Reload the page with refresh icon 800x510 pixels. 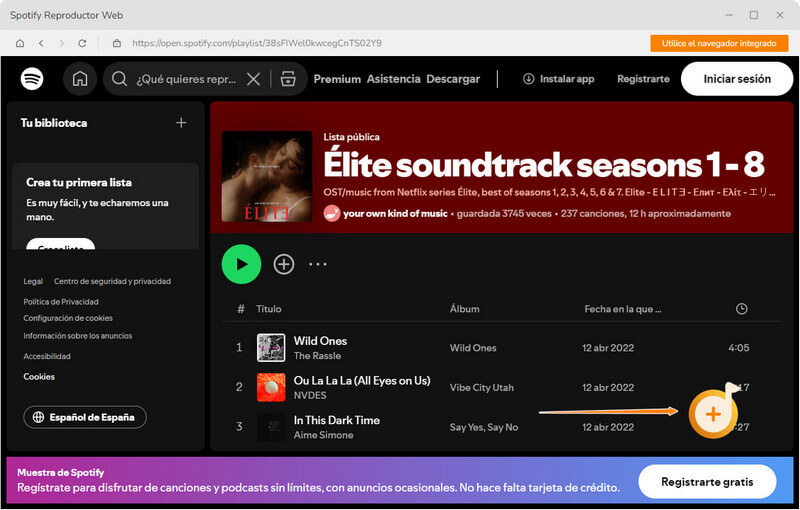[x=82, y=43]
